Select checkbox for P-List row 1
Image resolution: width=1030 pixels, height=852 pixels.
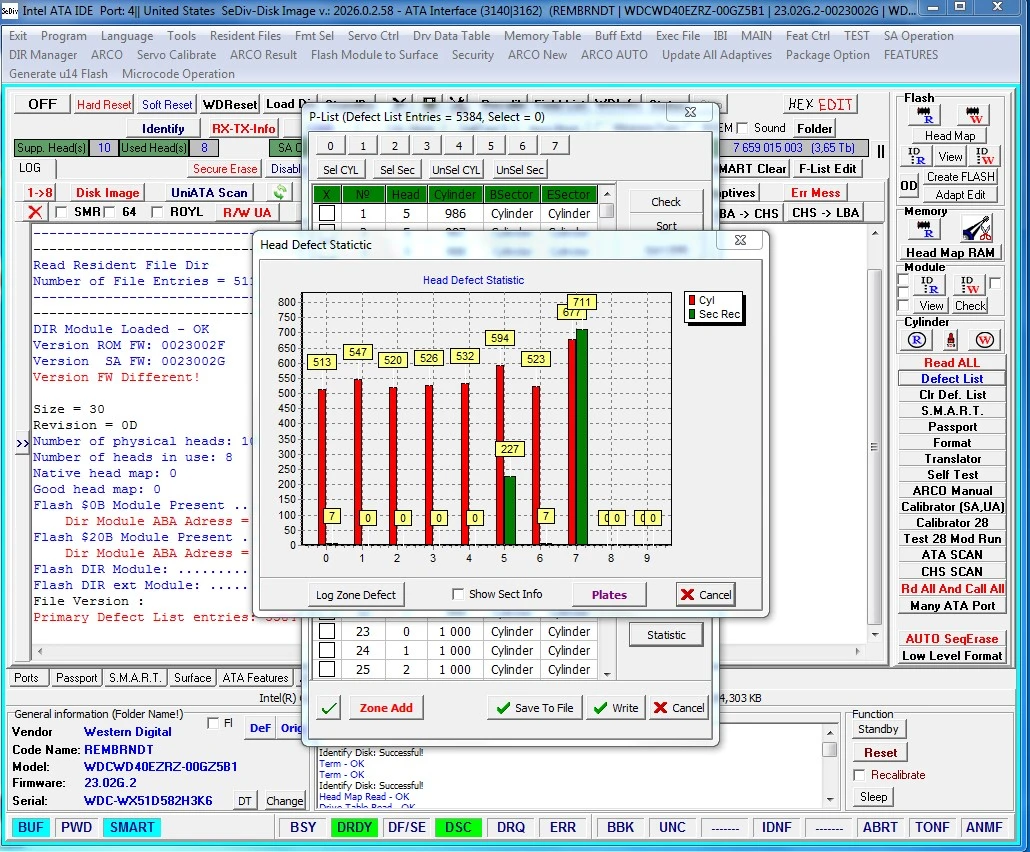pos(326,213)
